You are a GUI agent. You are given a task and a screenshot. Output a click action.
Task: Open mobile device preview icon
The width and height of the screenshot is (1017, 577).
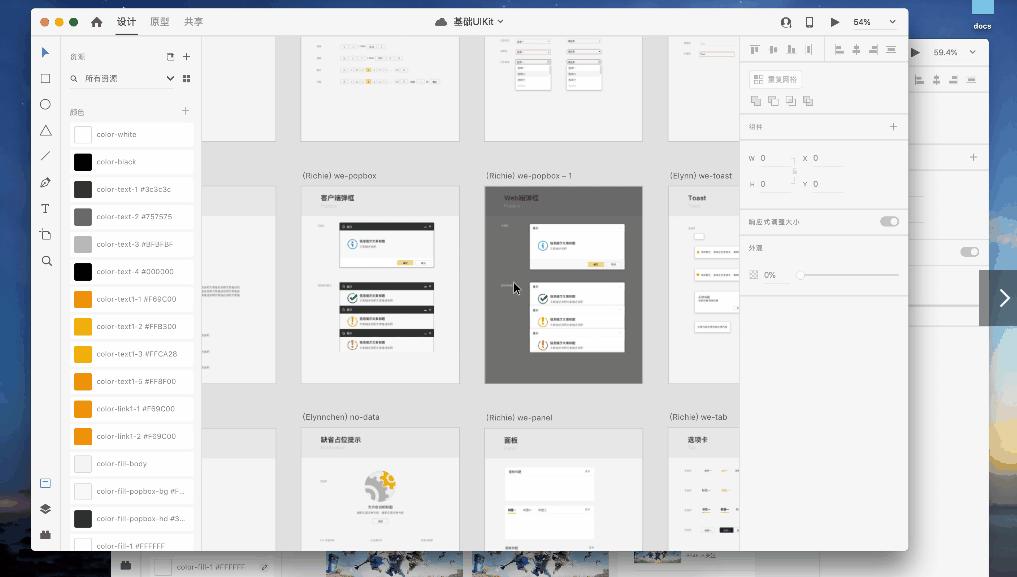809,22
